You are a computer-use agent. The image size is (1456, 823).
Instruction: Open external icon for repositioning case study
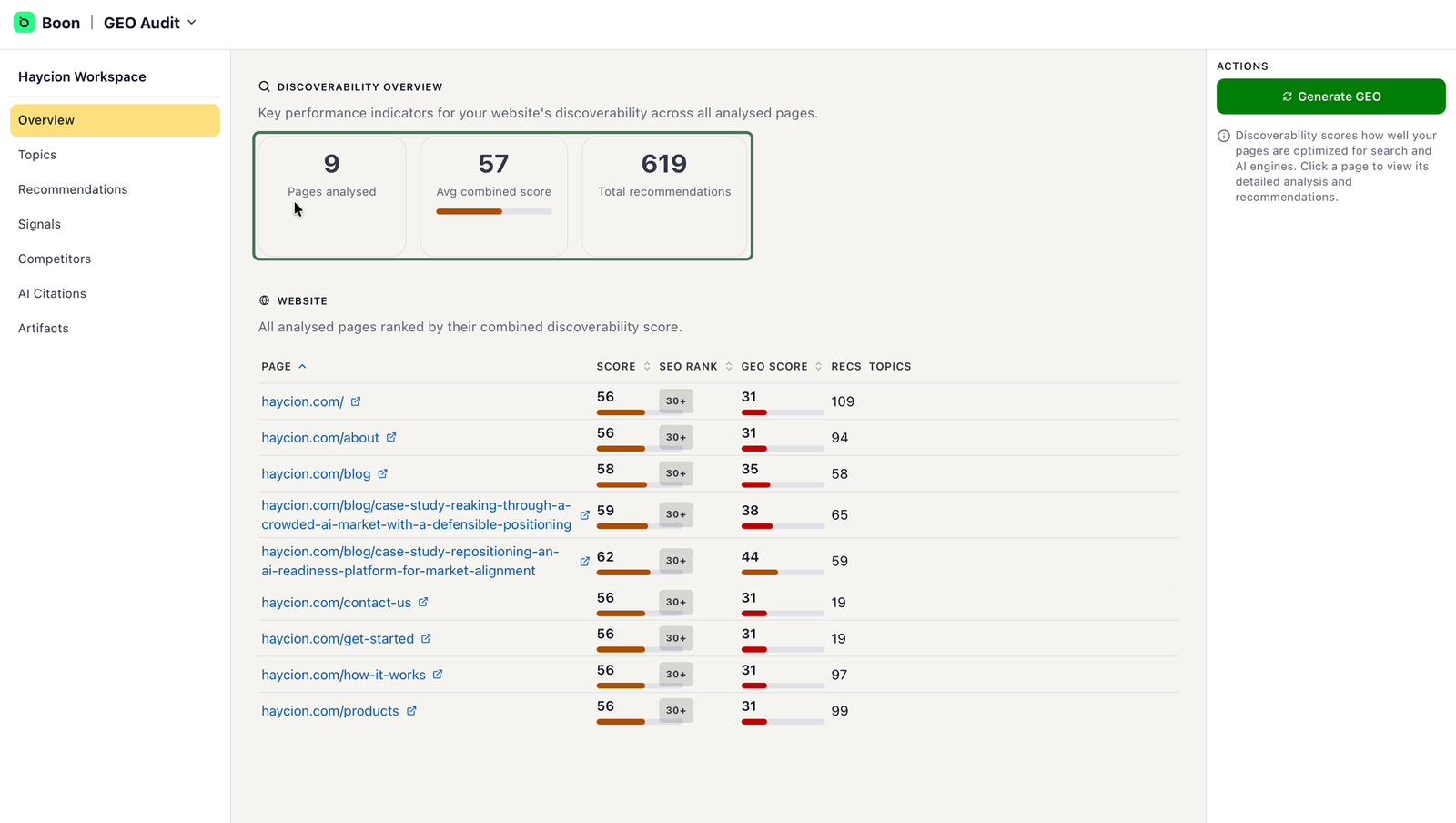(585, 562)
